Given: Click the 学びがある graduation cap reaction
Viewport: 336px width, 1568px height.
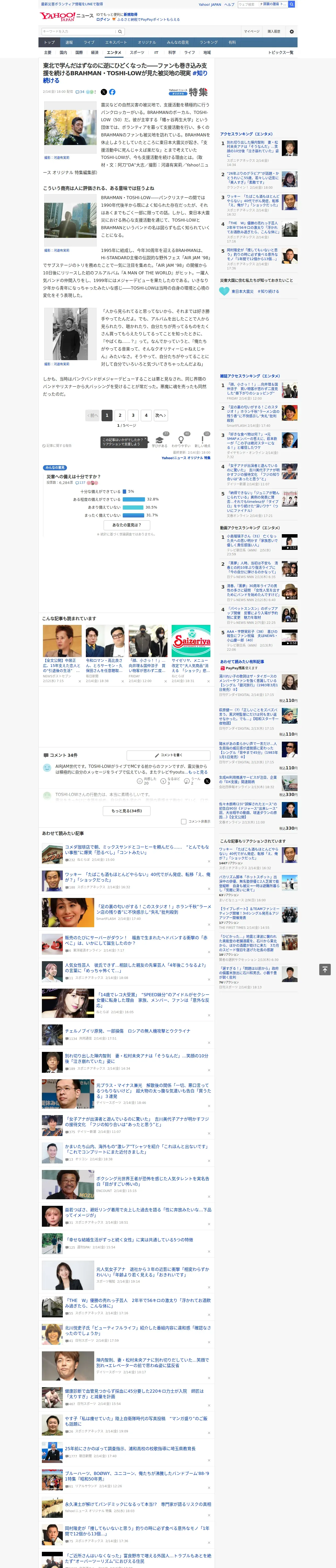Looking at the screenshot, I should (160, 440).
